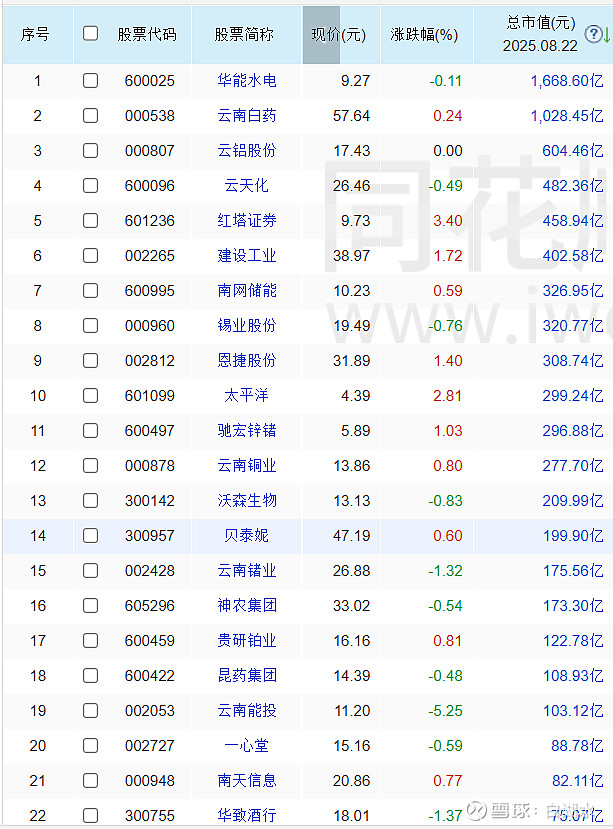Click the change value 2.81

click(447, 395)
